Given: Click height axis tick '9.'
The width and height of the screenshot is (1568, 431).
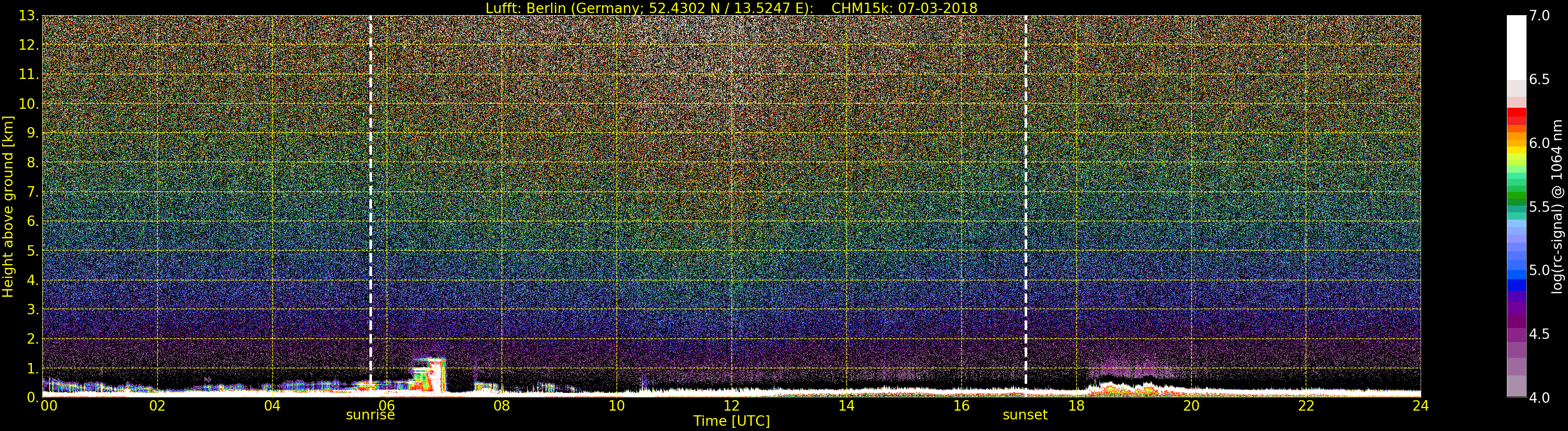Looking at the screenshot, I should click(33, 133).
